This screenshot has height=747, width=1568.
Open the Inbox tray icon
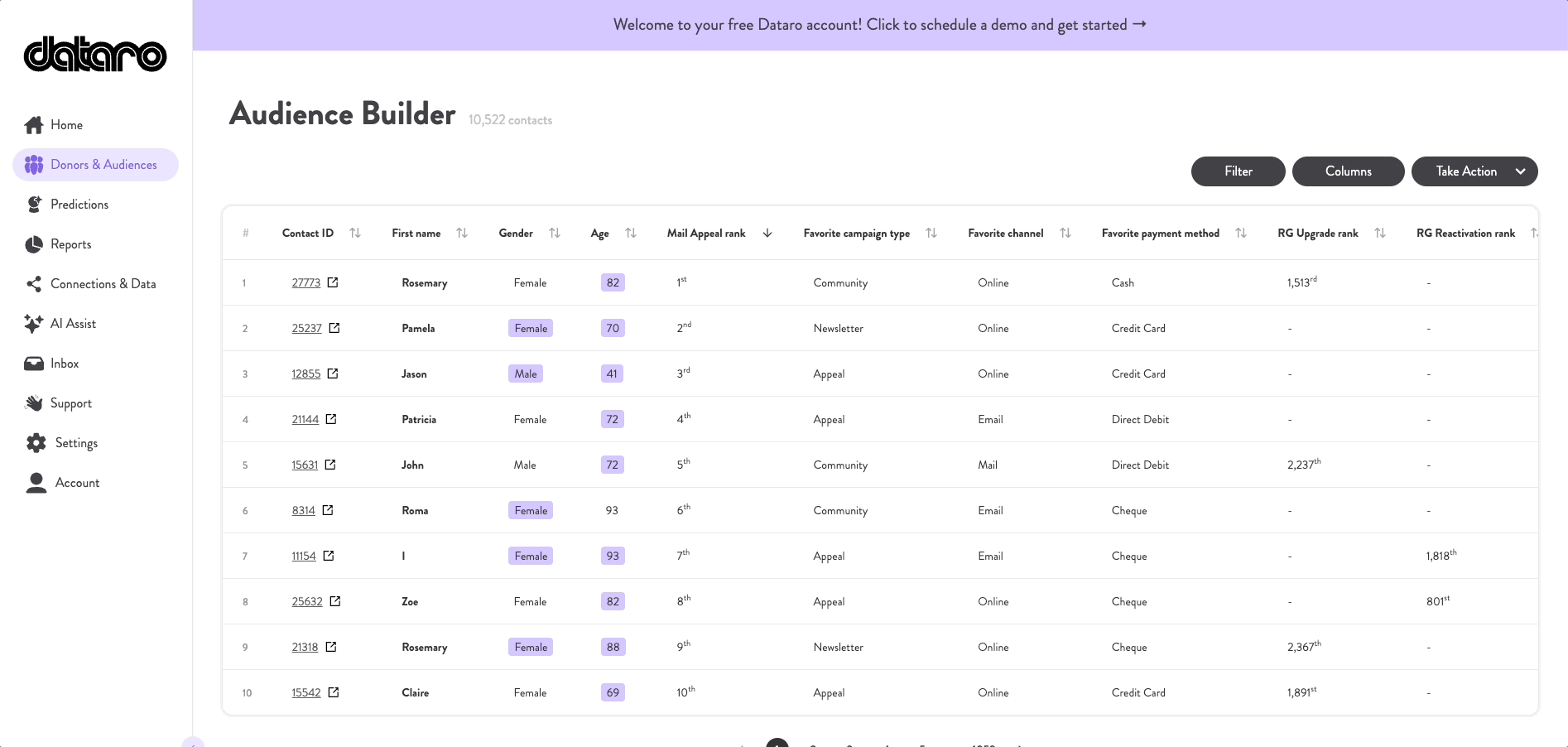click(x=34, y=363)
